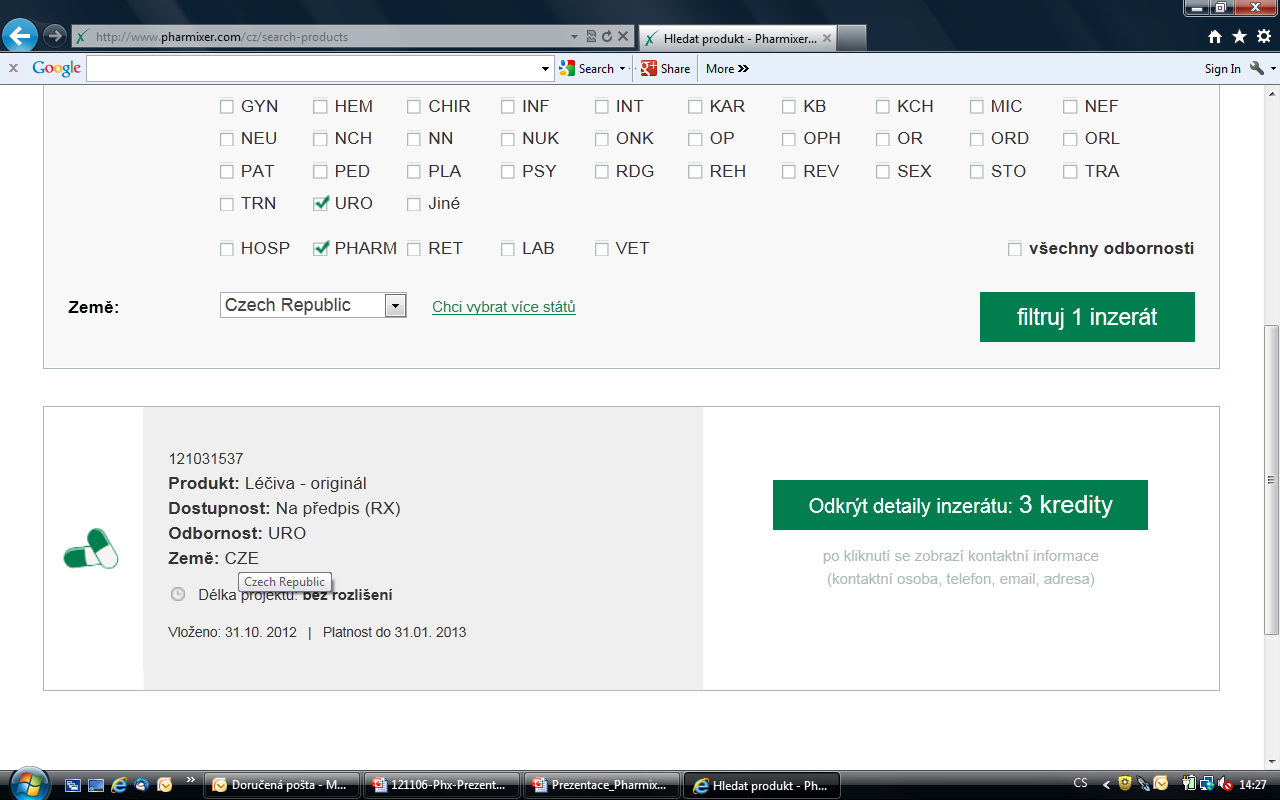Check the HEM specialty checkbox
The image size is (1280, 800).
pos(320,107)
